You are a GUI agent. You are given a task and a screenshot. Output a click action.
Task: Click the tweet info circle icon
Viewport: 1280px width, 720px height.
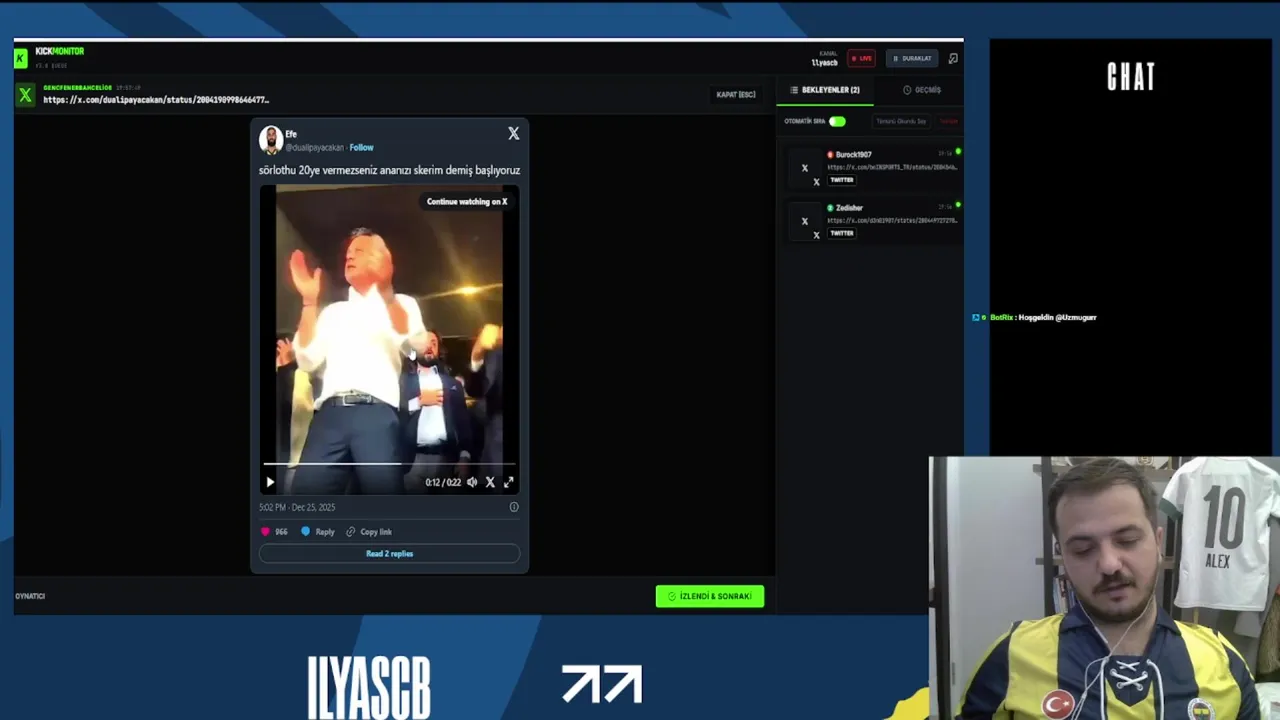pyautogui.click(x=514, y=507)
